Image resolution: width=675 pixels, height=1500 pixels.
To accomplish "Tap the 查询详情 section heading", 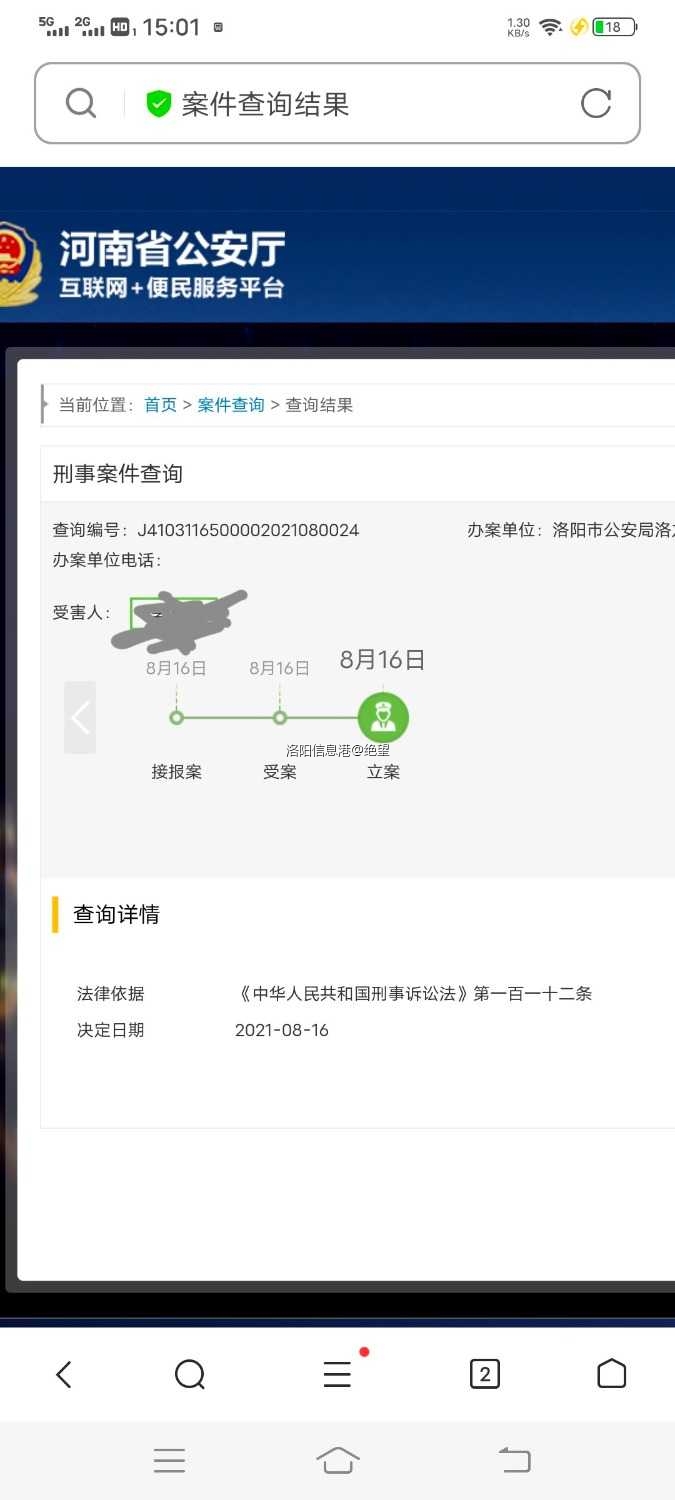I will 116,914.
